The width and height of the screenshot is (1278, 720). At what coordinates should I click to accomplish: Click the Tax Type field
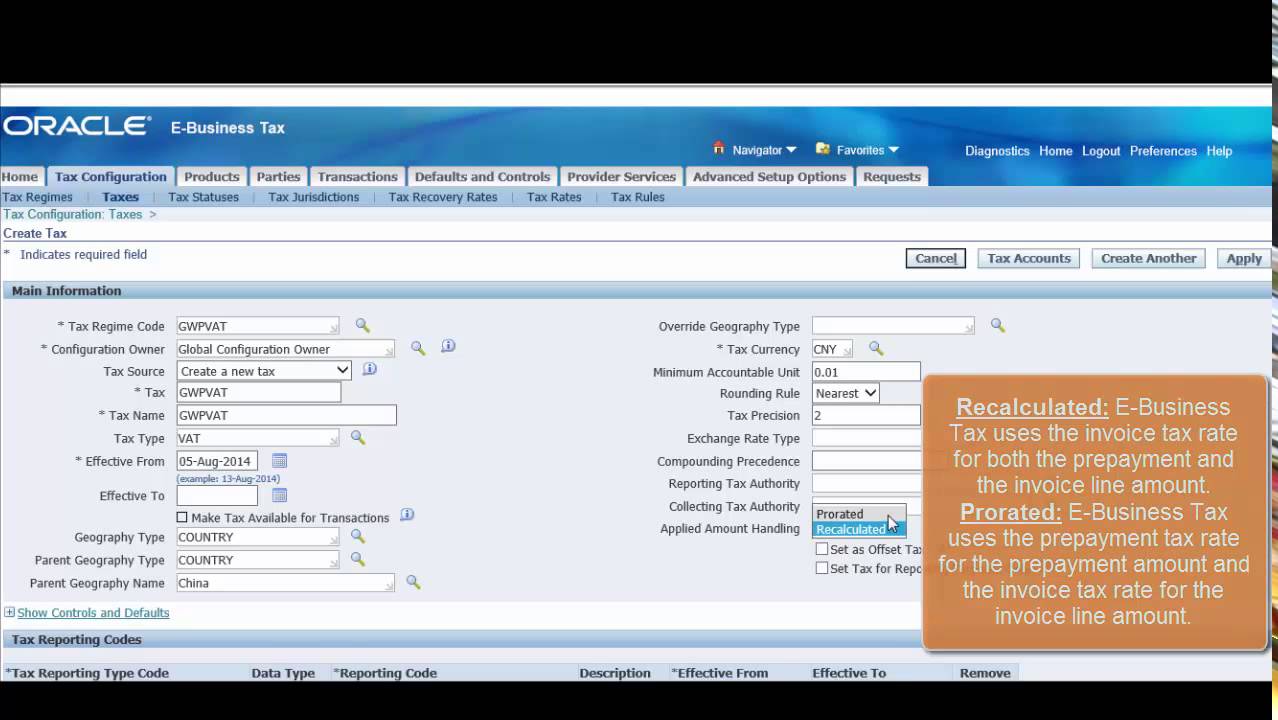[258, 438]
